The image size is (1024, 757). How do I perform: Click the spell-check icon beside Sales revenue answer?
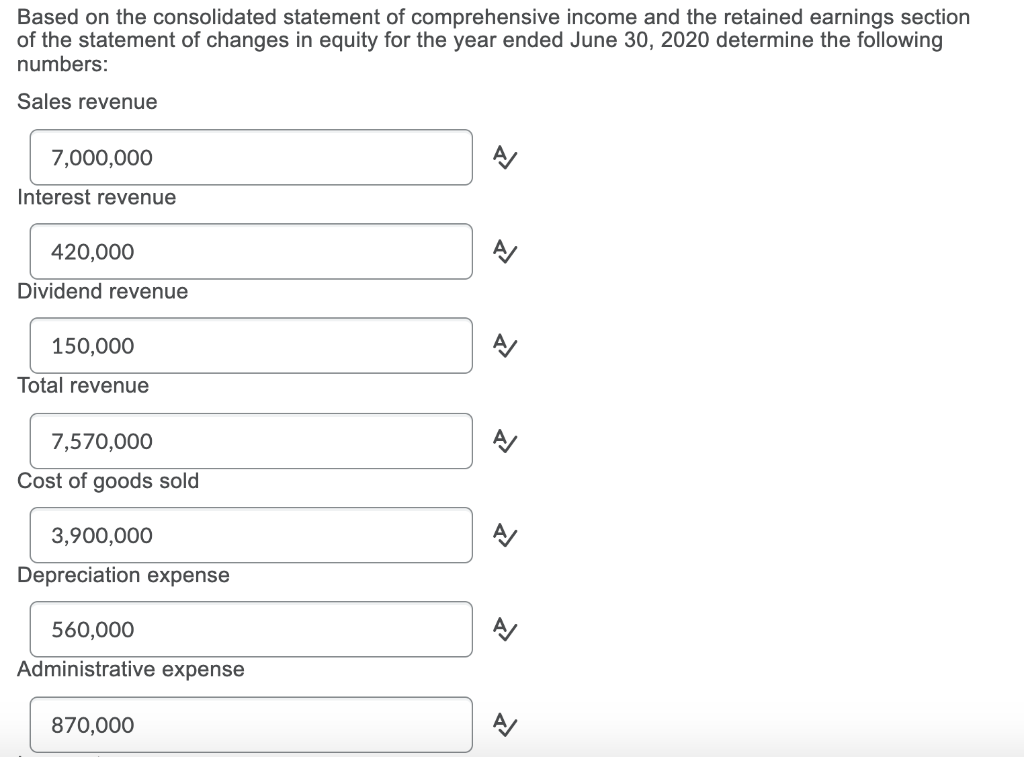504,157
